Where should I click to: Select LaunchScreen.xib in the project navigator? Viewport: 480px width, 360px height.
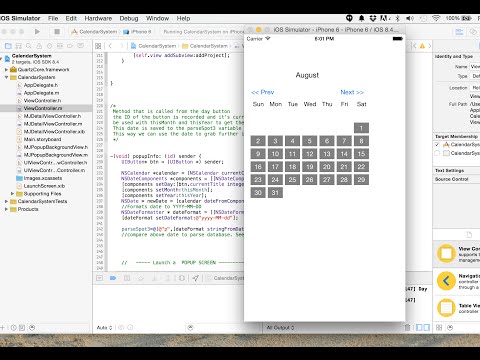44,186
